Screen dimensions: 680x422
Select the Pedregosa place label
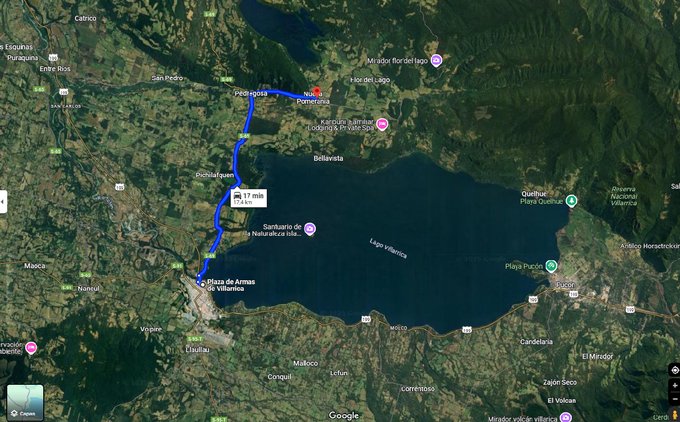pos(251,93)
